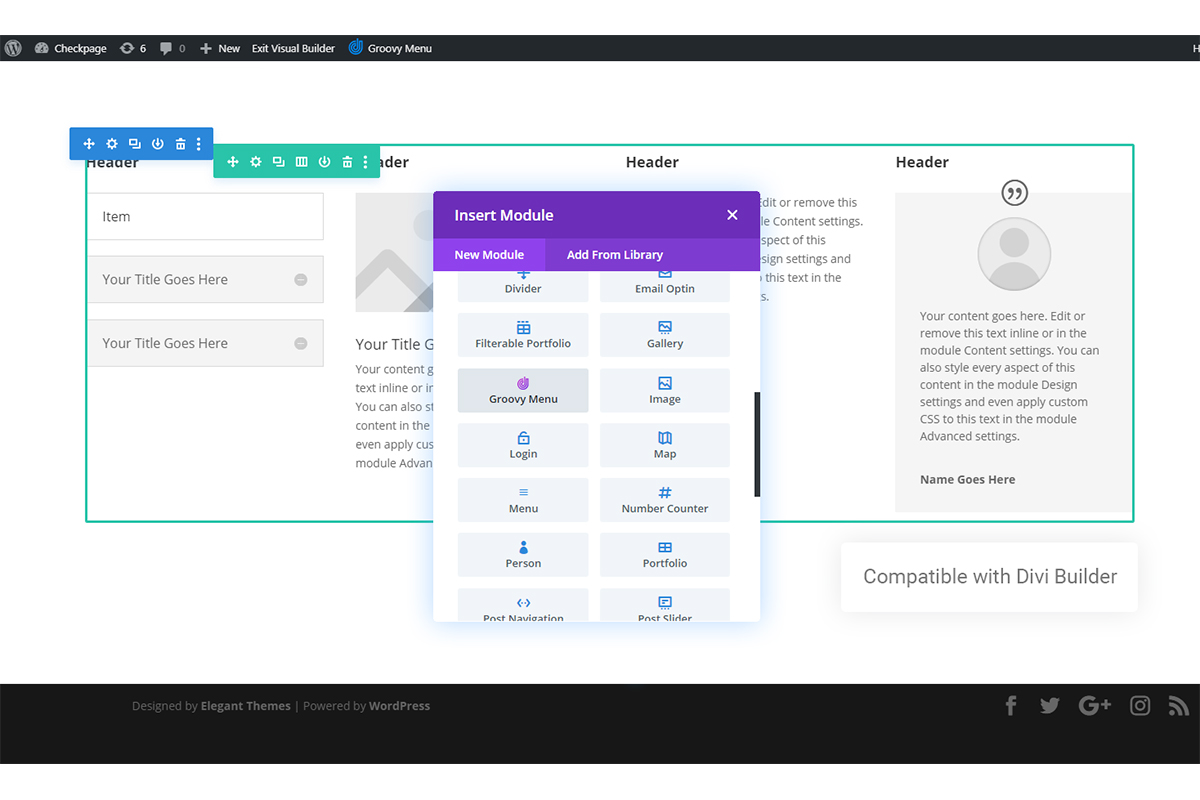This screenshot has width=1200, height=800.
Task: Click minus icon on upper Your Title Goes Here
Action: click(301, 280)
